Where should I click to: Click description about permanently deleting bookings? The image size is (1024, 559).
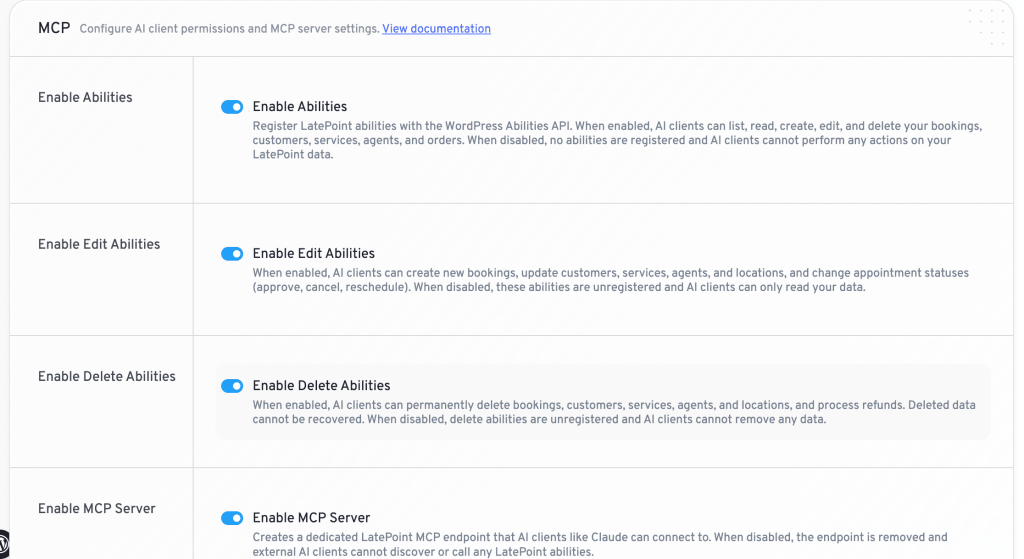click(614, 412)
